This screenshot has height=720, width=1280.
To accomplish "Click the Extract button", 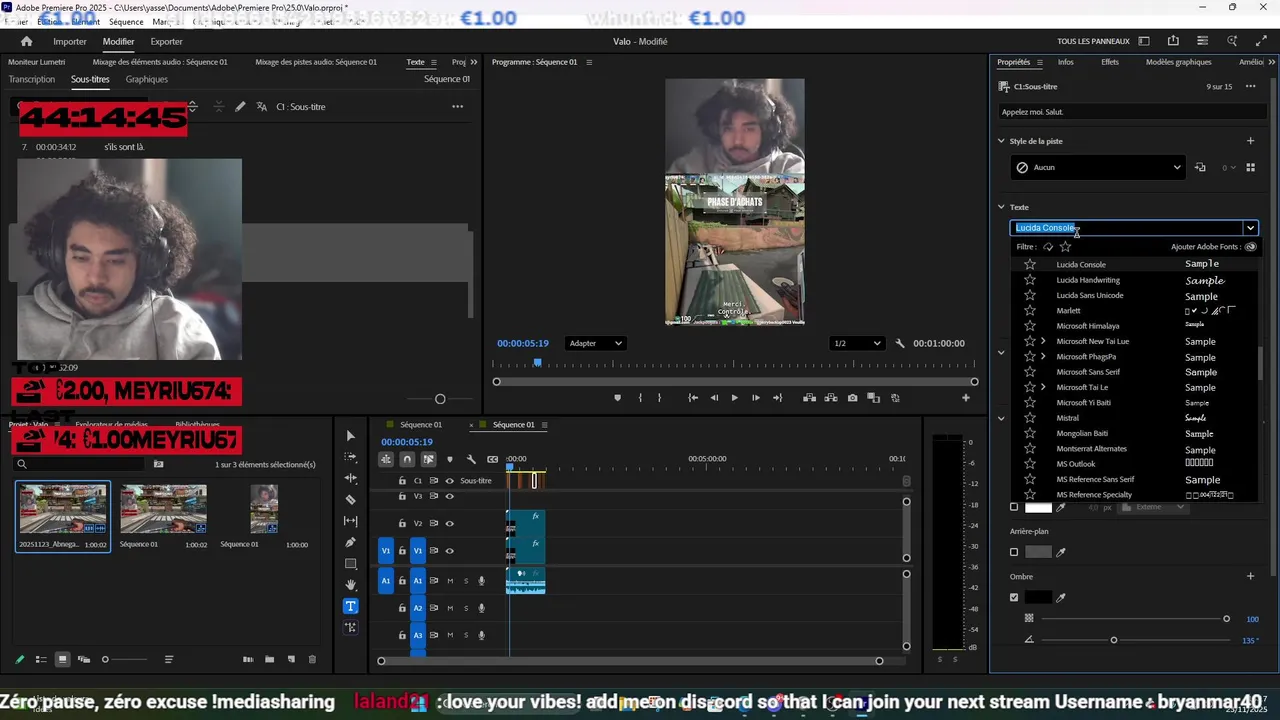I will click(831, 398).
